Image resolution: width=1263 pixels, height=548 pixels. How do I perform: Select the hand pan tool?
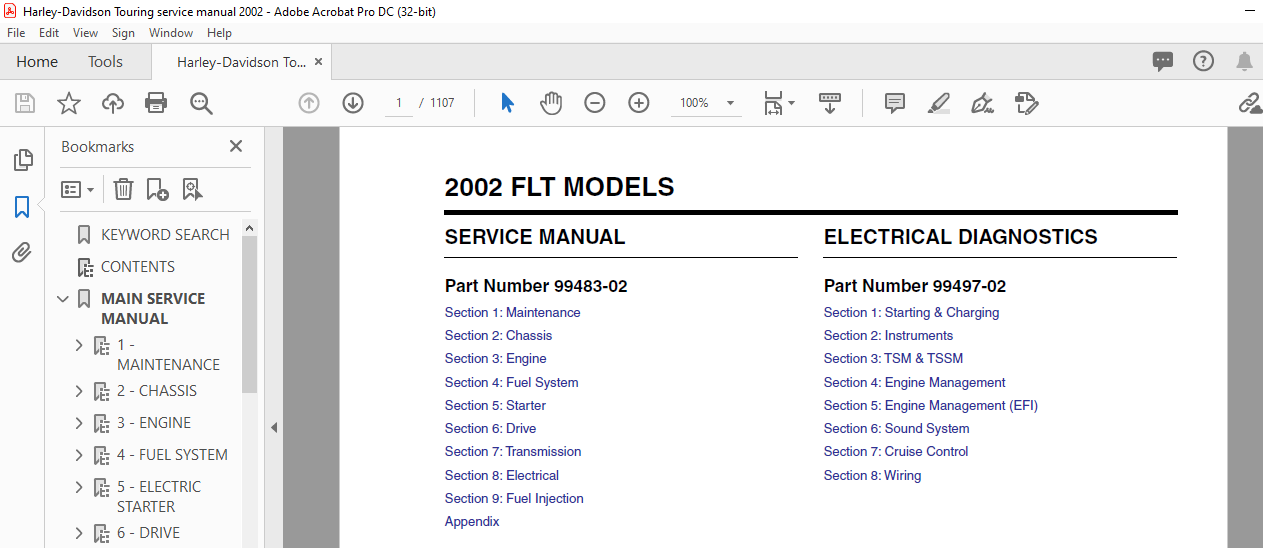click(x=551, y=103)
